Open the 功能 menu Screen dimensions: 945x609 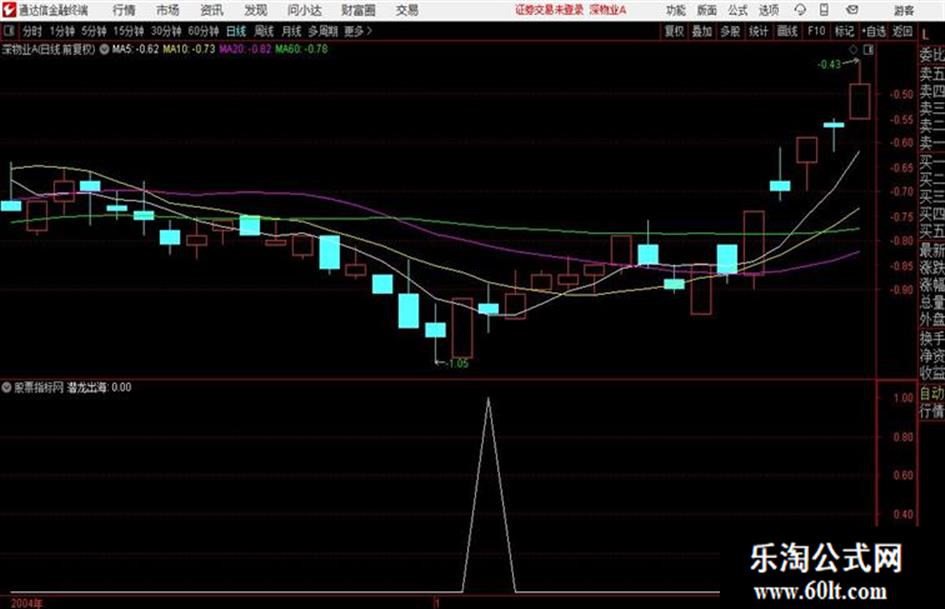pos(676,10)
